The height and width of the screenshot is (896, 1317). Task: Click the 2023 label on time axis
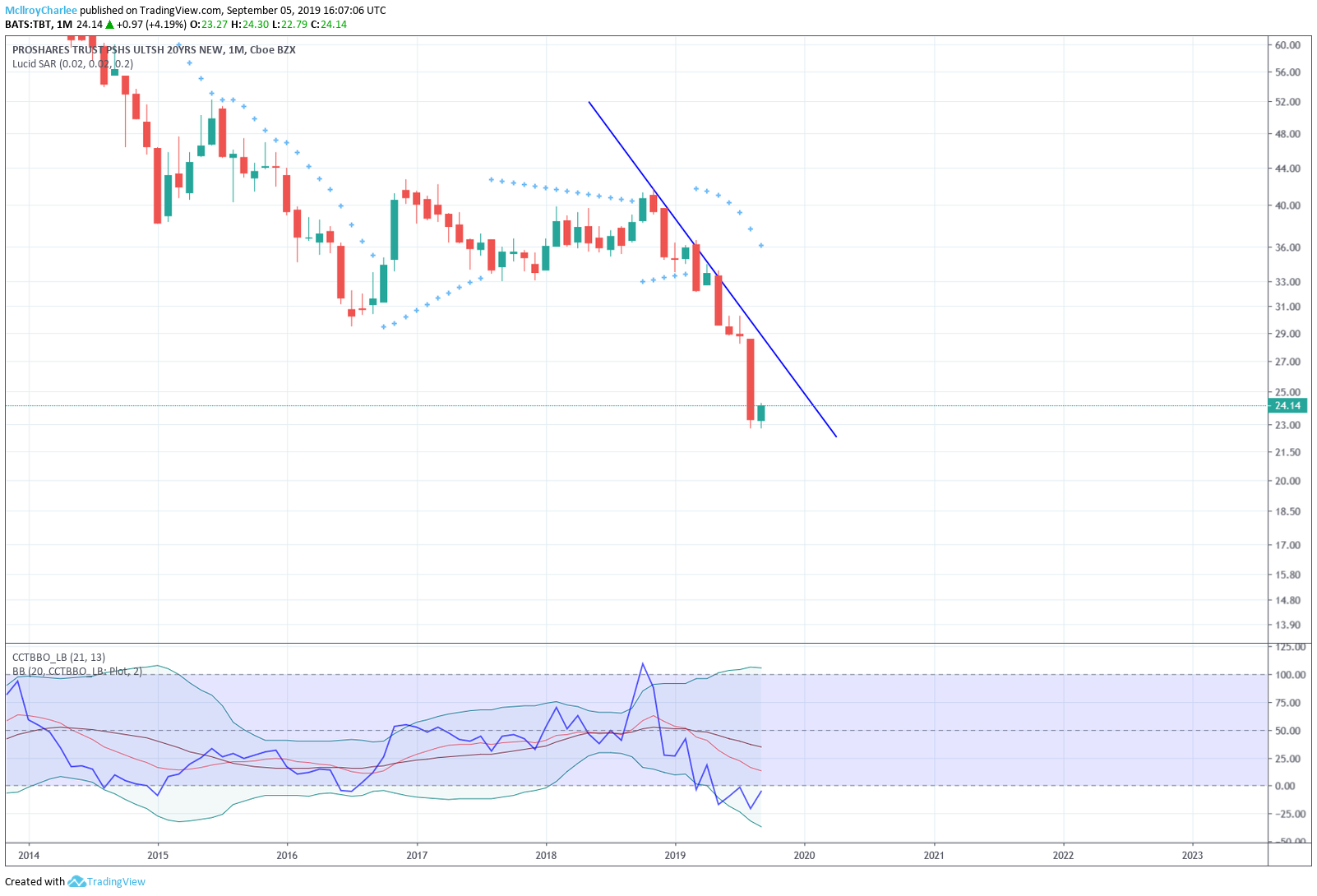pyautogui.click(x=1192, y=855)
